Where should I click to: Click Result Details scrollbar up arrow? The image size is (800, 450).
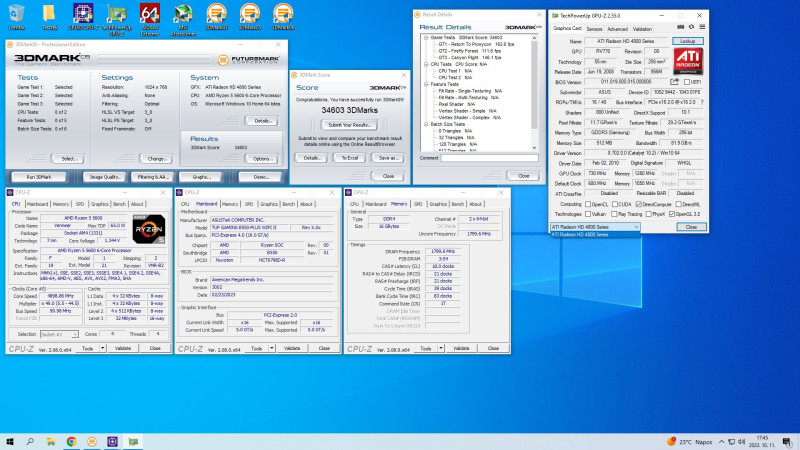(534, 38)
